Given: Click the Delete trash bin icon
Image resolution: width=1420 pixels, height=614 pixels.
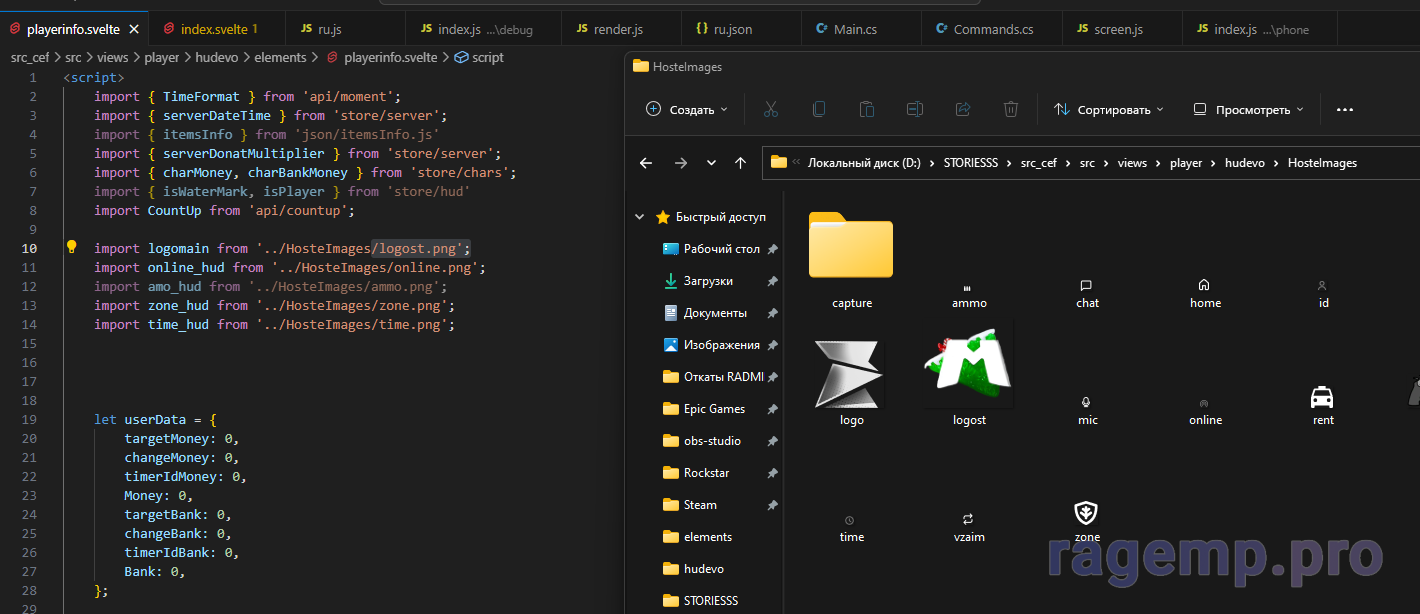Looking at the screenshot, I should [x=1011, y=110].
